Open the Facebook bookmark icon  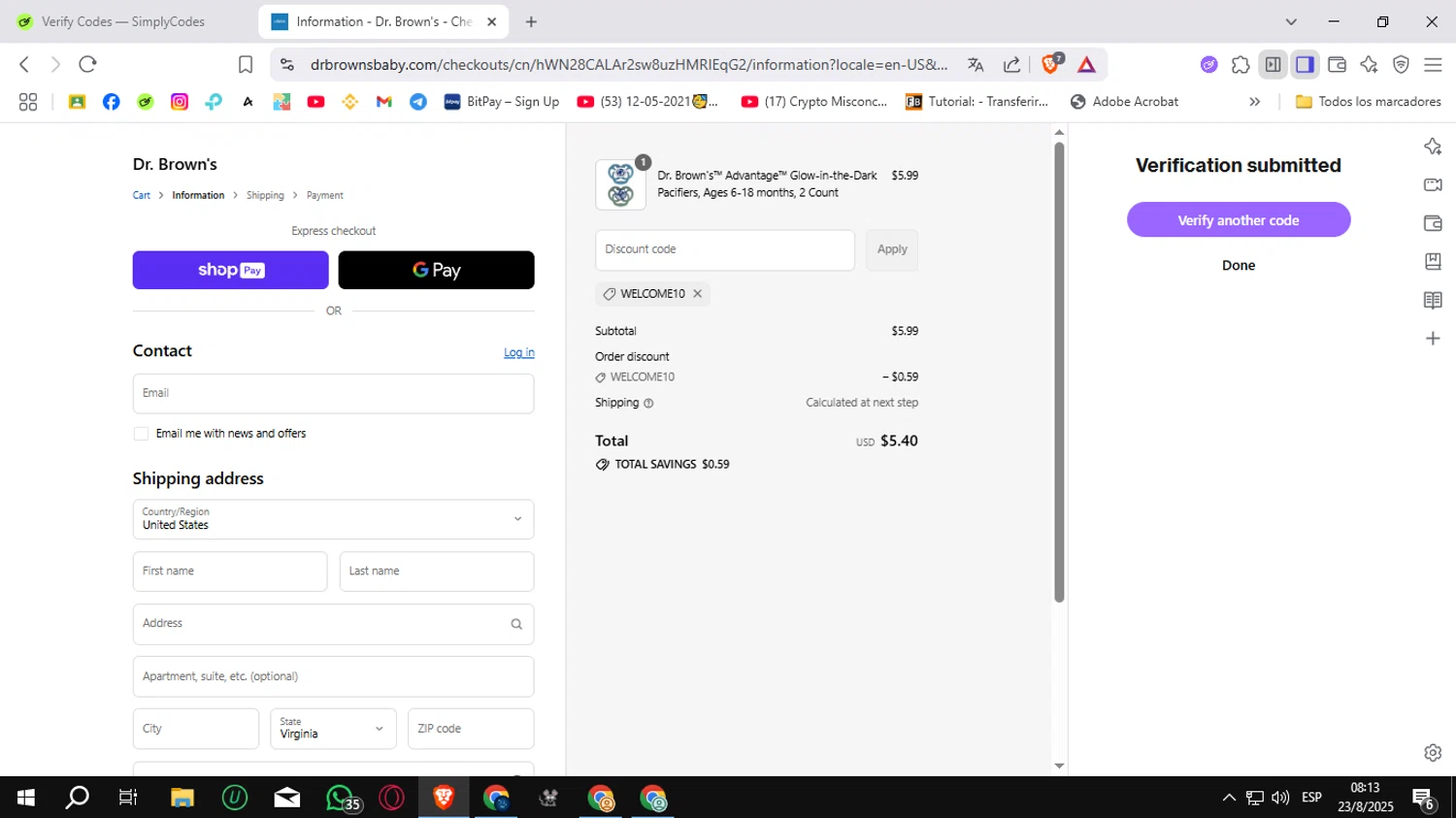click(x=112, y=101)
